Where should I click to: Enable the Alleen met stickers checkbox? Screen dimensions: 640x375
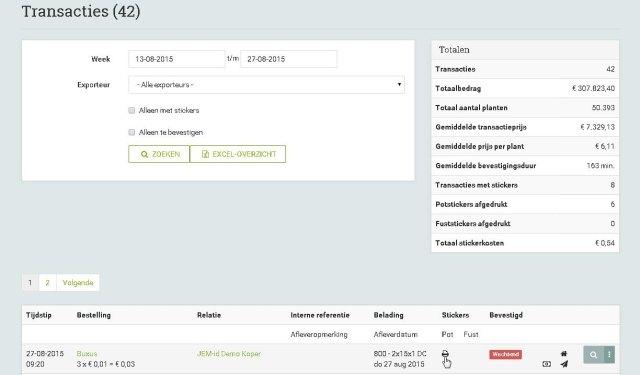[131, 110]
